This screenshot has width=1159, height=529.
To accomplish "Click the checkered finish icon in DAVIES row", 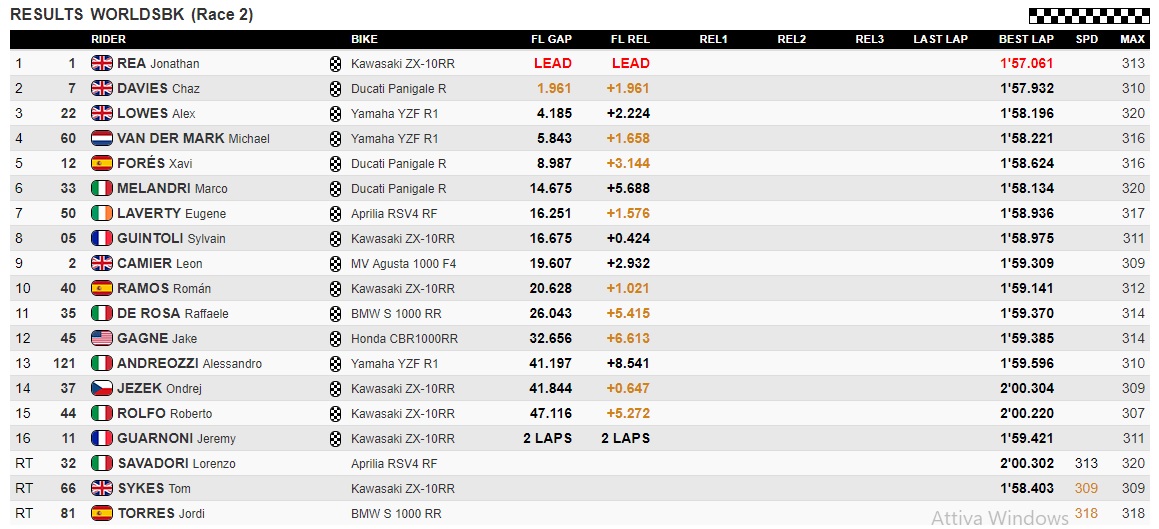I will [x=335, y=88].
